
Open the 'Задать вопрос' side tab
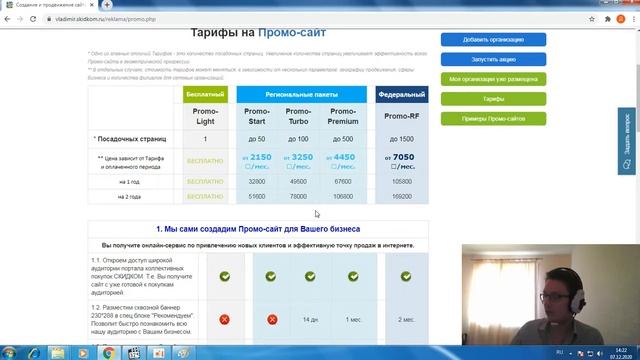(x=627, y=141)
